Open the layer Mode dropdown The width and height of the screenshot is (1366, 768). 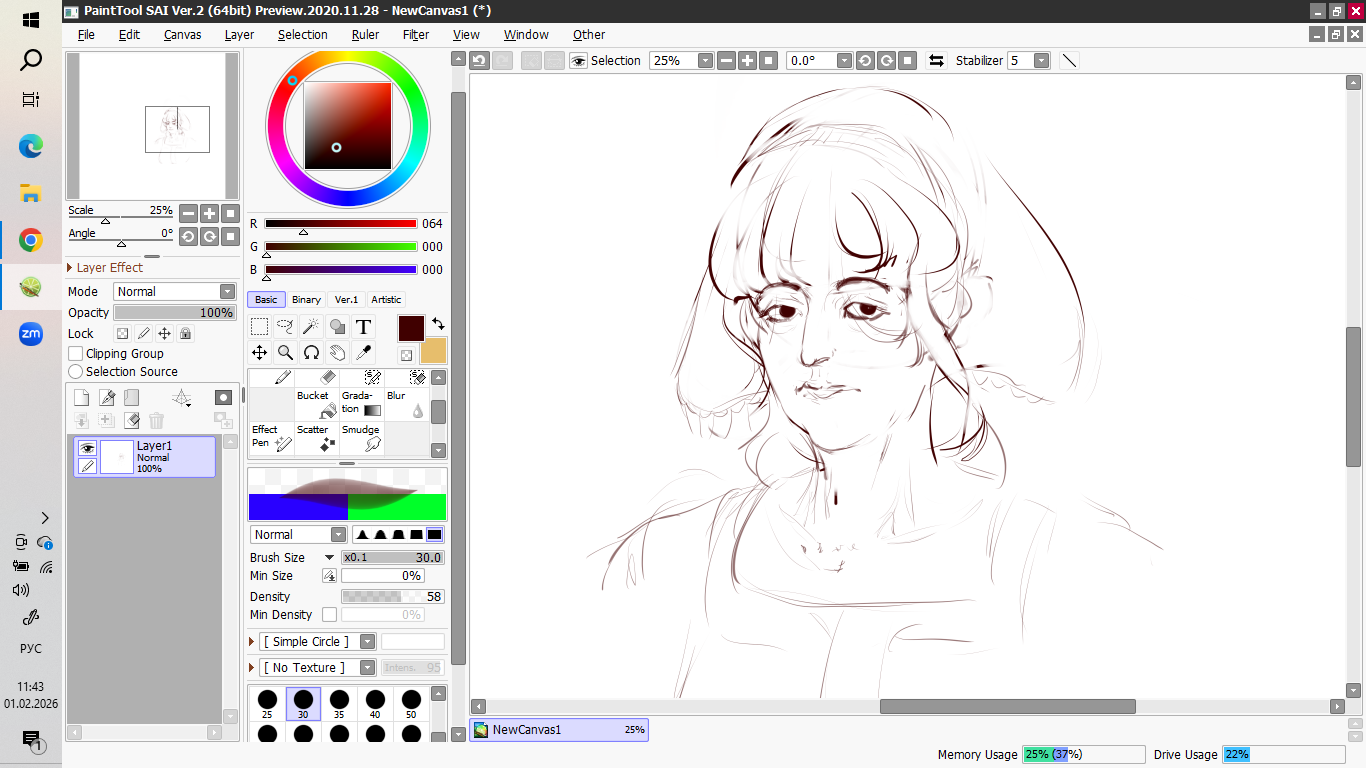[x=174, y=292]
